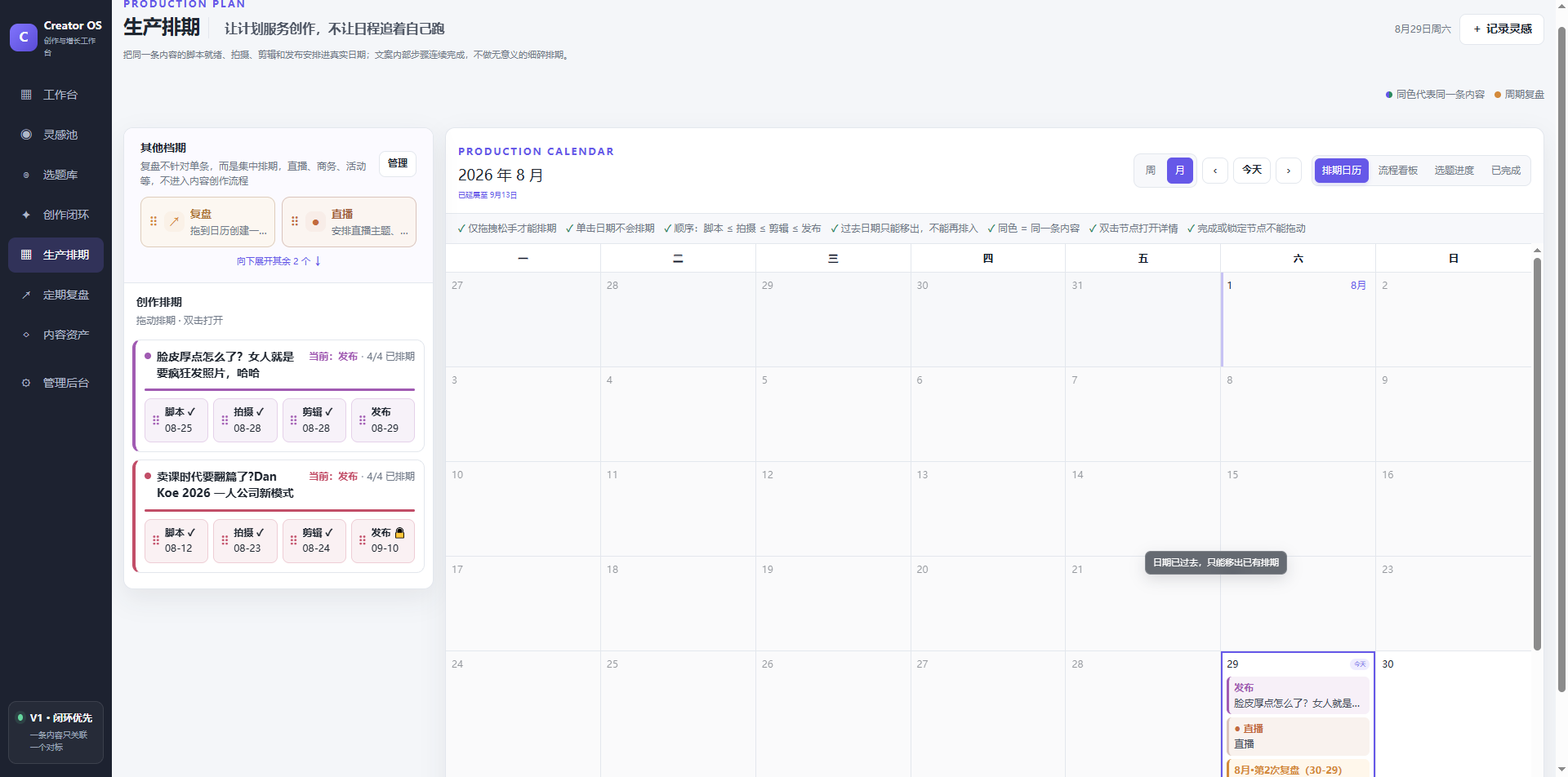This screenshot has width=1568, height=777.
Task: Expand 向下展开其余 2 个
Action: point(278,261)
